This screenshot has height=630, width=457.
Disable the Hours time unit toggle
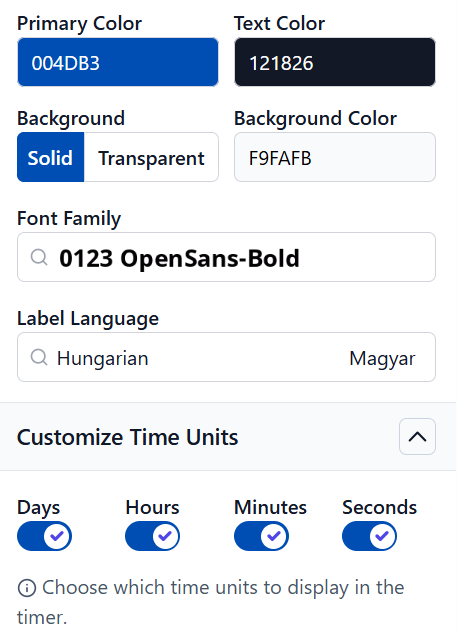pos(152,536)
